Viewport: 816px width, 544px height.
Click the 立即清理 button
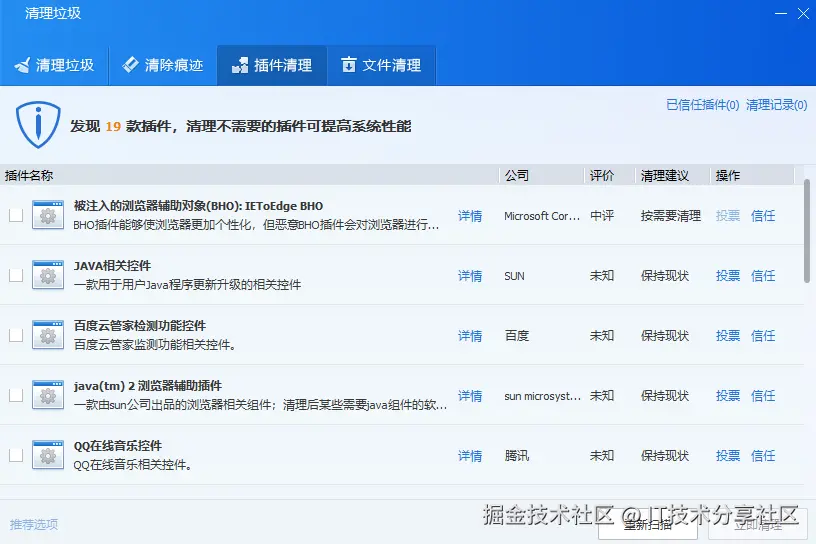click(x=757, y=524)
